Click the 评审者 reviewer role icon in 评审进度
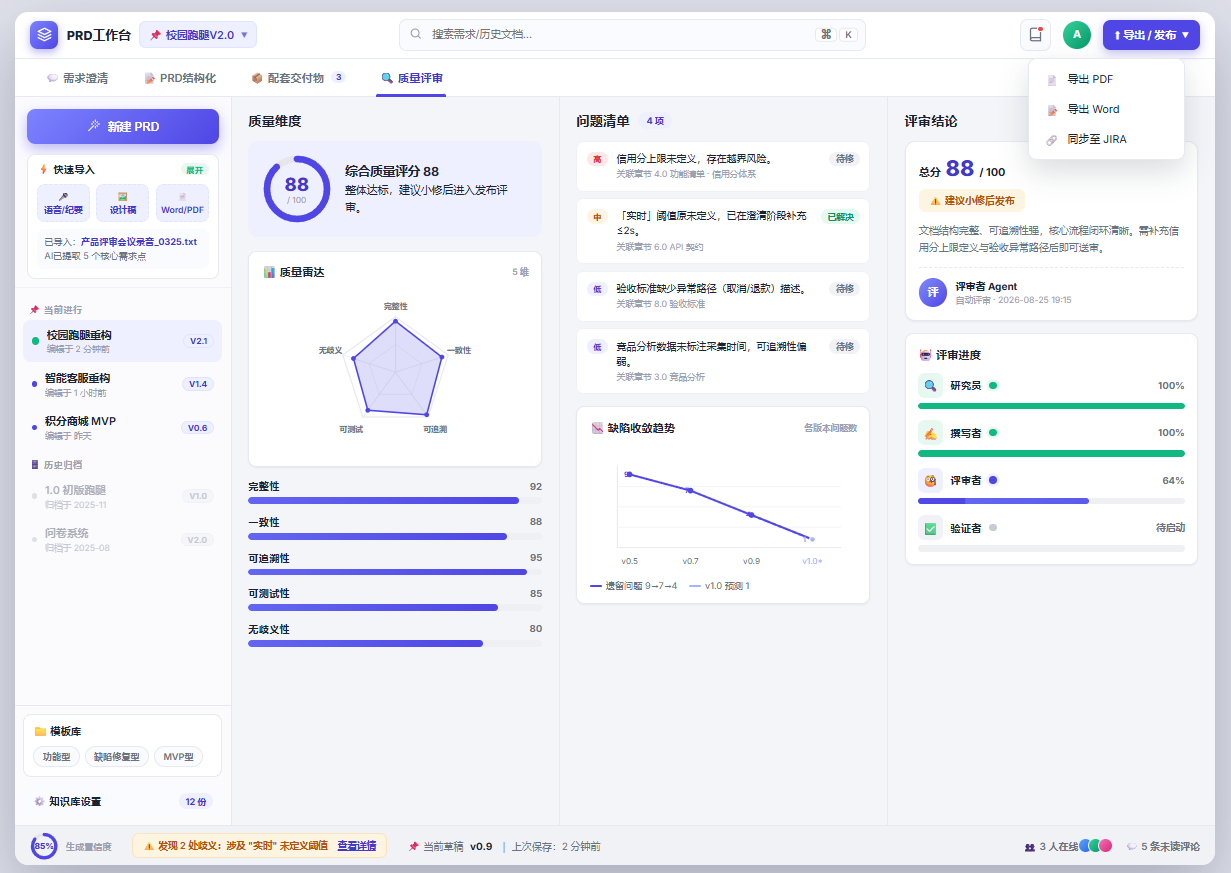Image resolution: width=1231 pixels, height=873 pixels. point(930,480)
